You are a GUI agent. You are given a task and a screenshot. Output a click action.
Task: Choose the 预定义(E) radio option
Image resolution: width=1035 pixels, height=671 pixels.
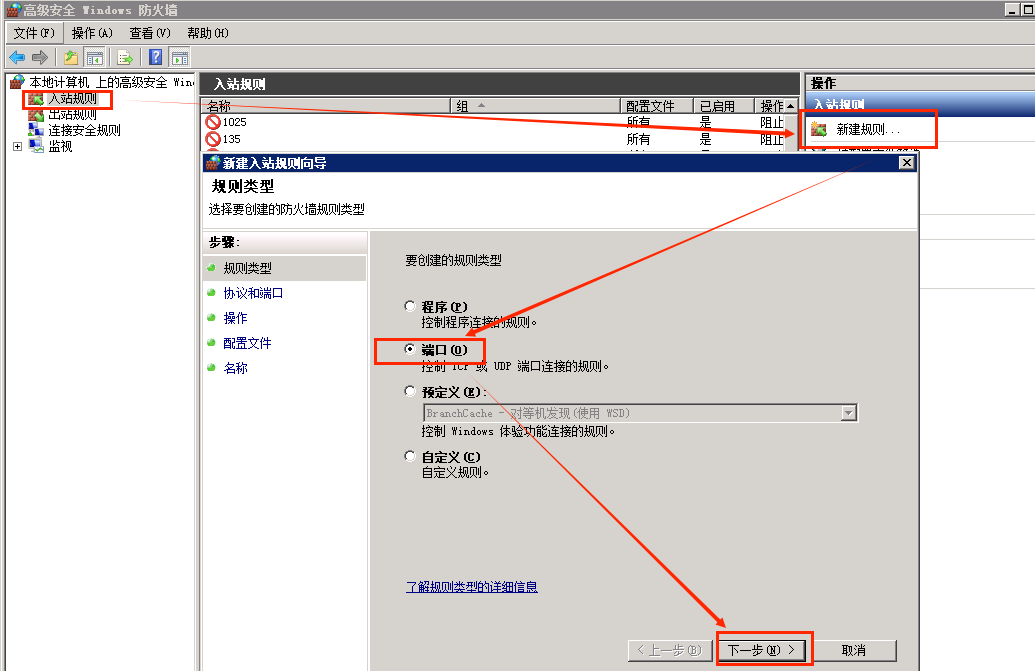tap(410, 392)
